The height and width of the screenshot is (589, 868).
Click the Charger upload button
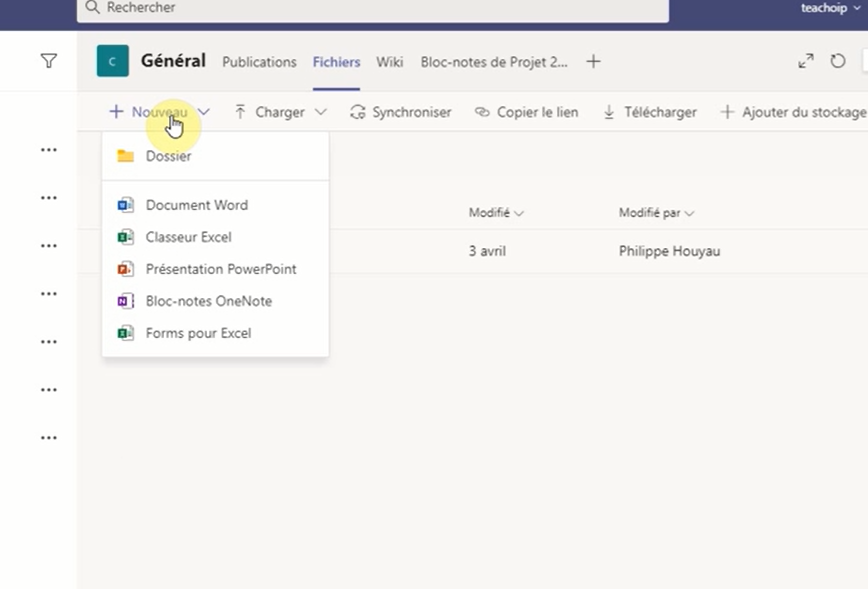tap(270, 112)
